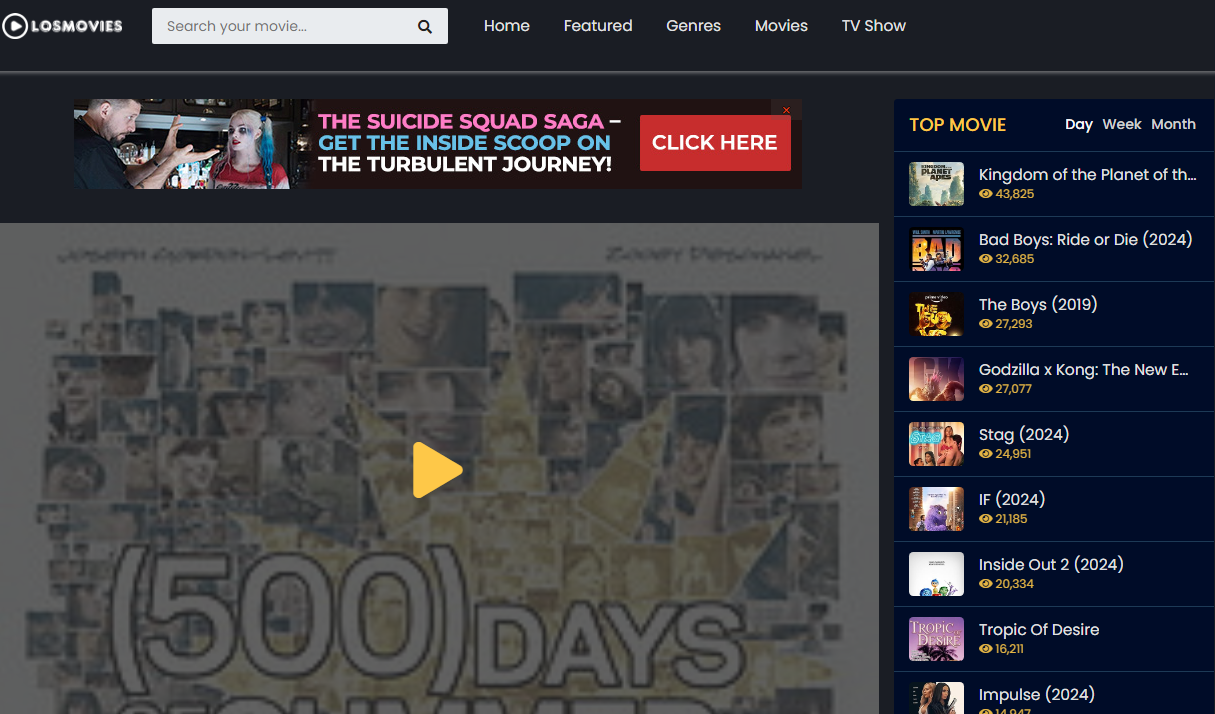Click the eye icon beside 16,211 views
The height and width of the screenshot is (714, 1215).
(x=986, y=649)
